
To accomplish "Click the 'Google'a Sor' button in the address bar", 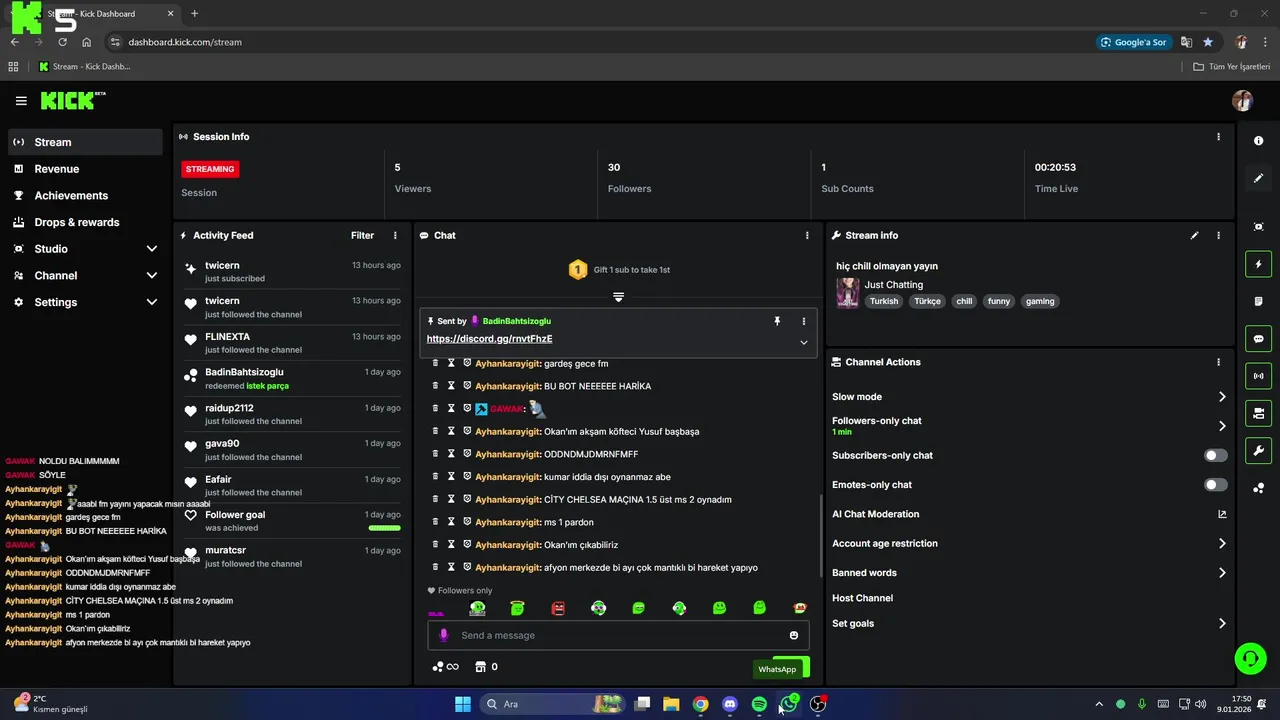I will pyautogui.click(x=1134, y=42).
